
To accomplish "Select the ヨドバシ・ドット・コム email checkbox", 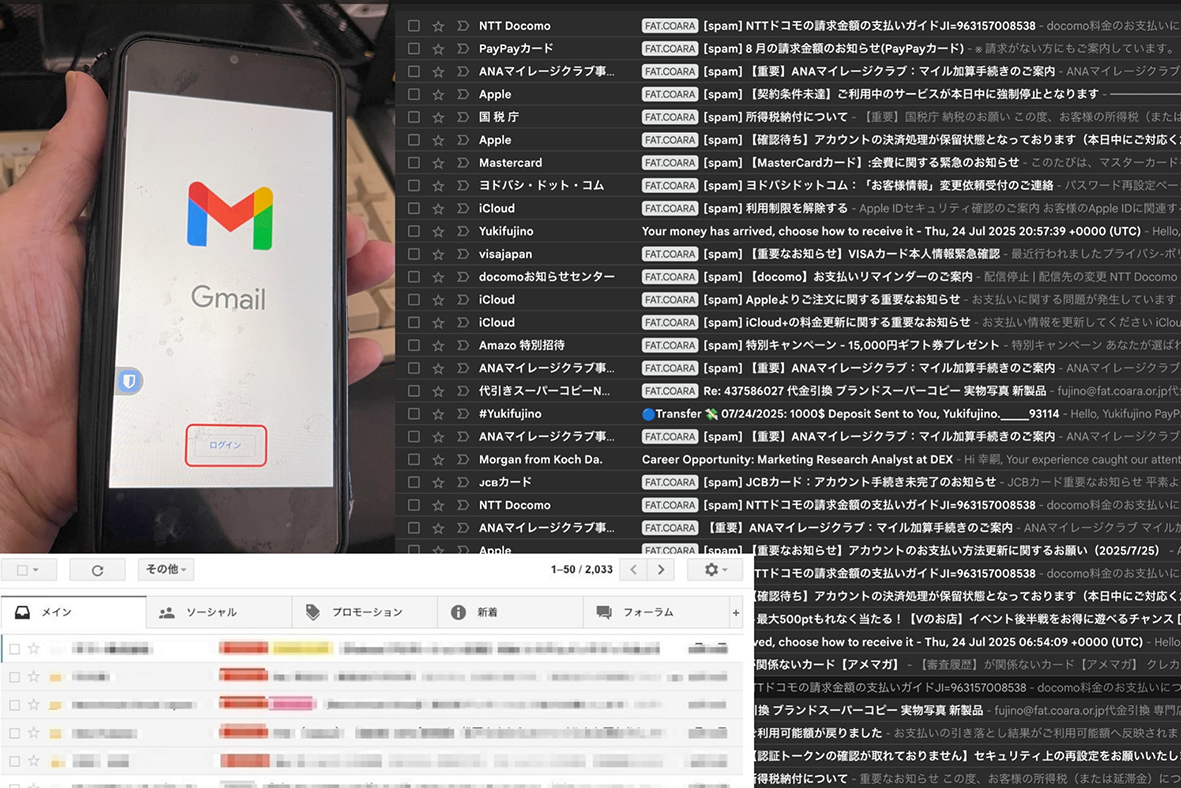I will (414, 185).
